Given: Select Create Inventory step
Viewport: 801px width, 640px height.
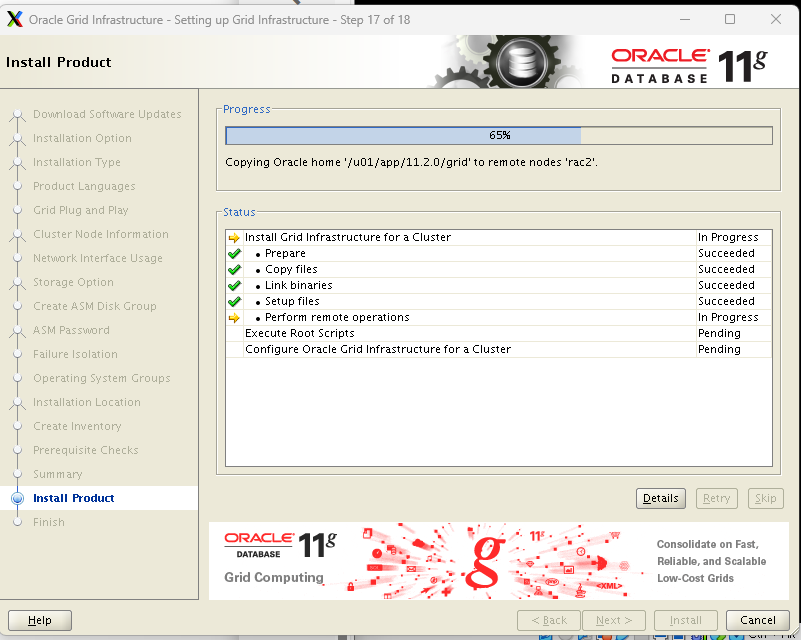Looking at the screenshot, I should [77, 426].
